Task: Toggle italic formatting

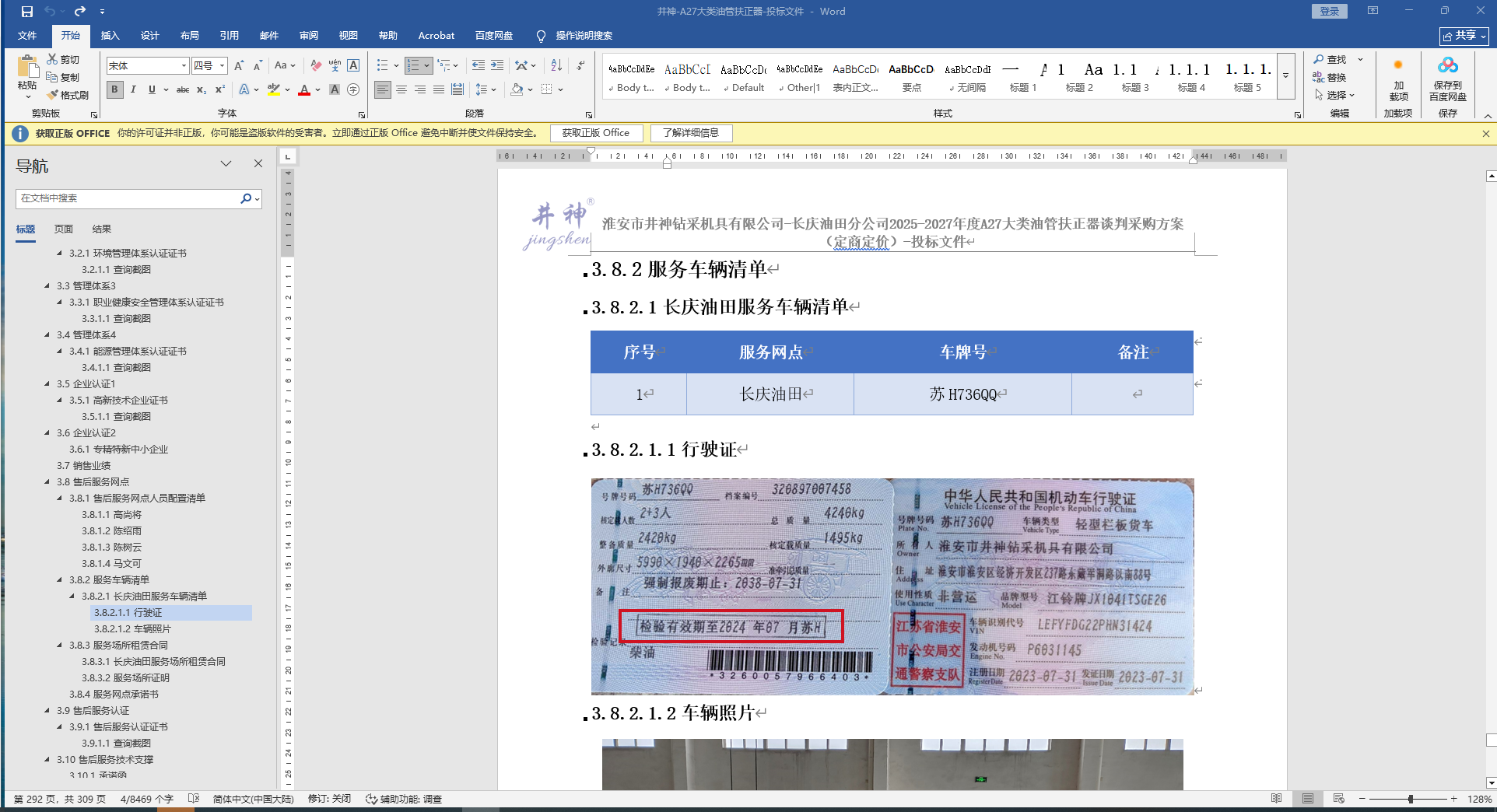Action: [133, 89]
